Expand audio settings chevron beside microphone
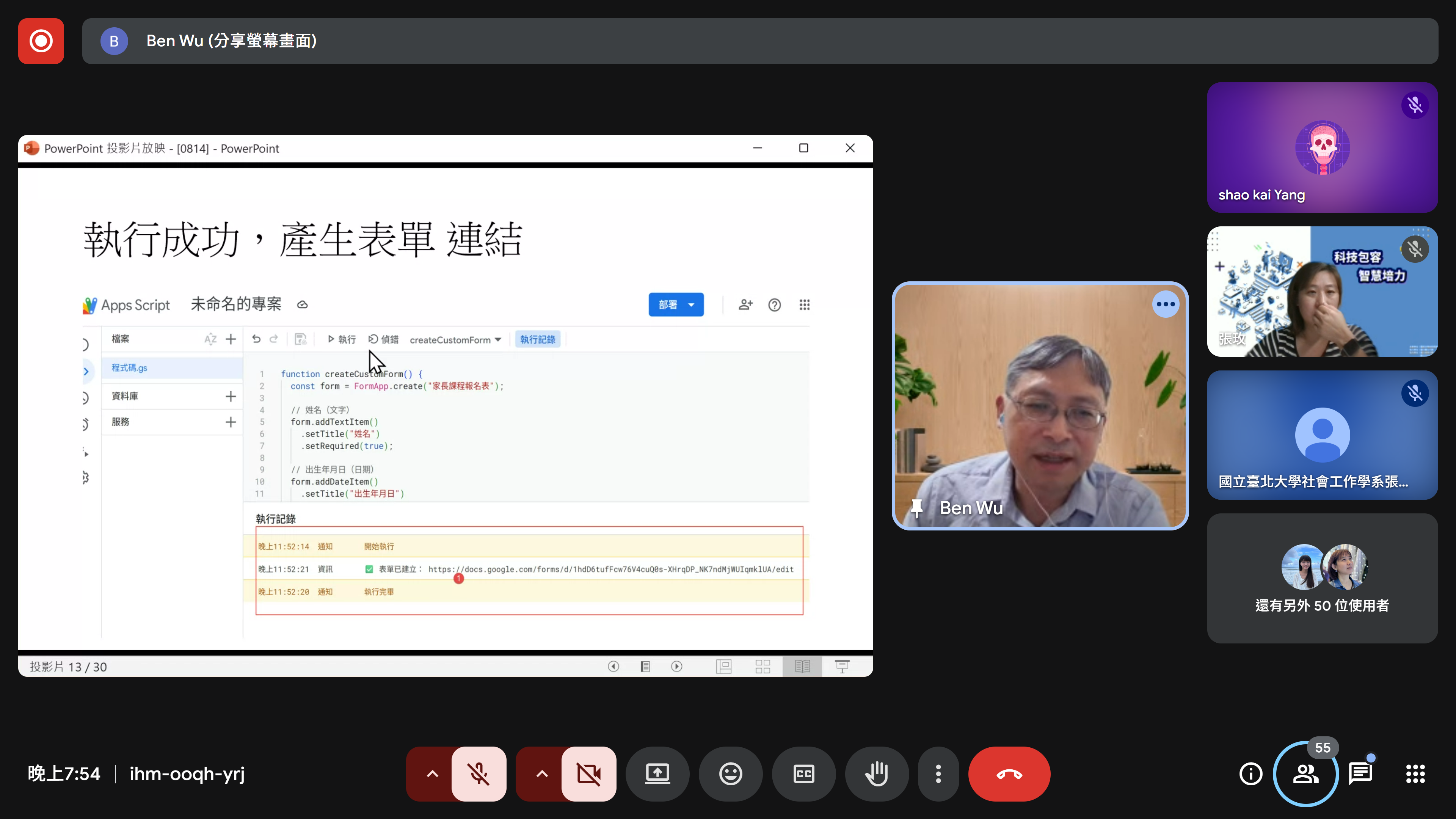Image resolution: width=1456 pixels, height=819 pixels. point(432,774)
